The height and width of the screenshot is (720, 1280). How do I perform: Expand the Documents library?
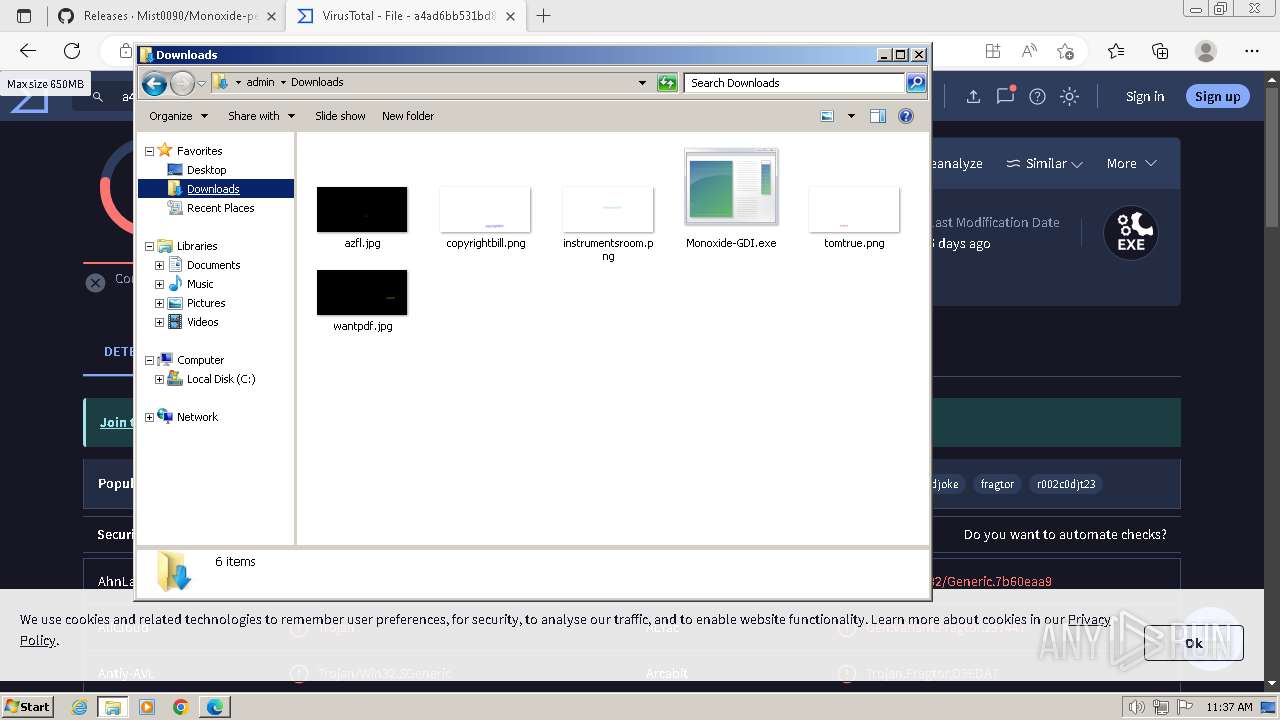point(159,265)
